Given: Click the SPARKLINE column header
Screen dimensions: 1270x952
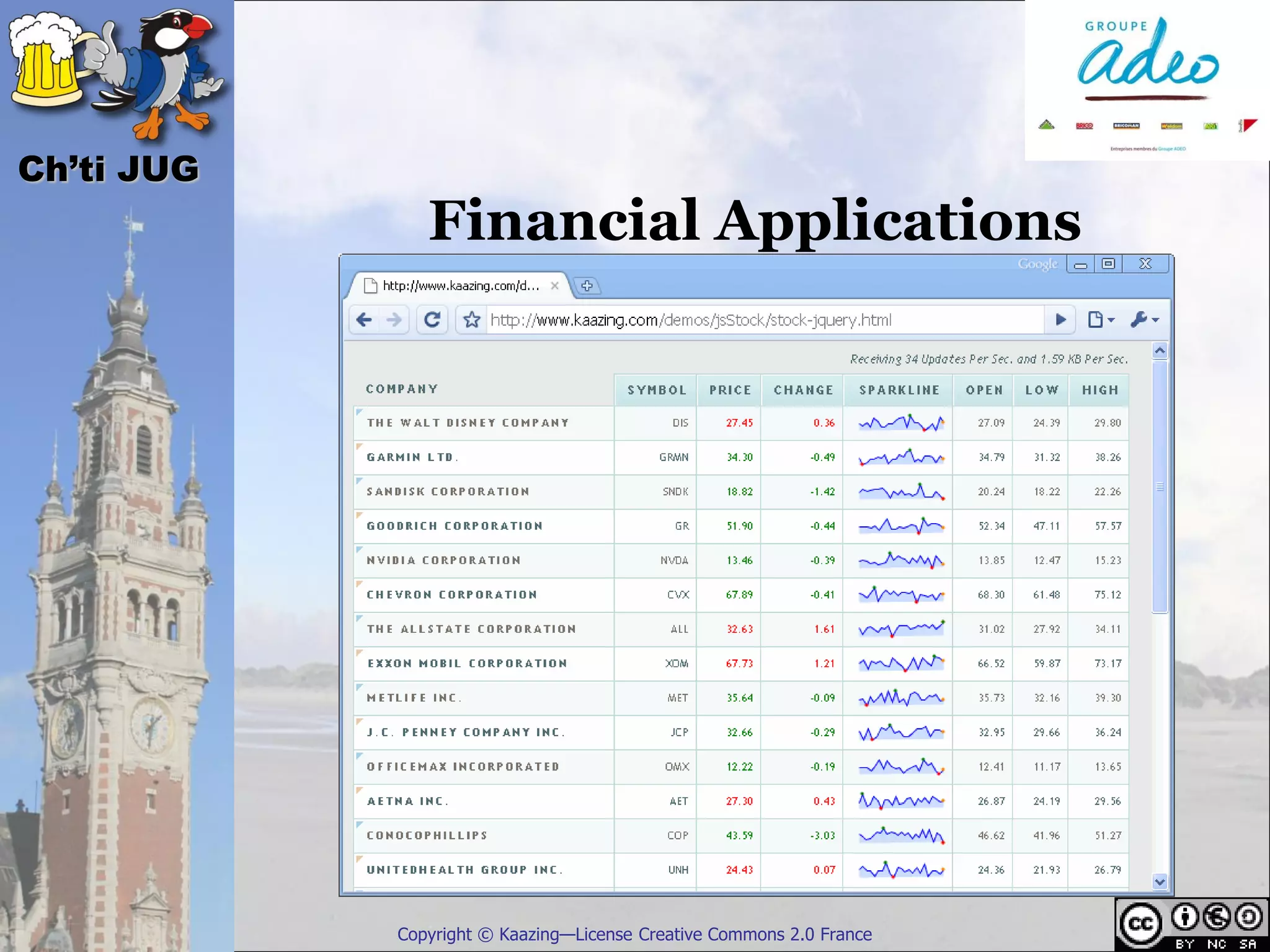Looking at the screenshot, I should [899, 390].
